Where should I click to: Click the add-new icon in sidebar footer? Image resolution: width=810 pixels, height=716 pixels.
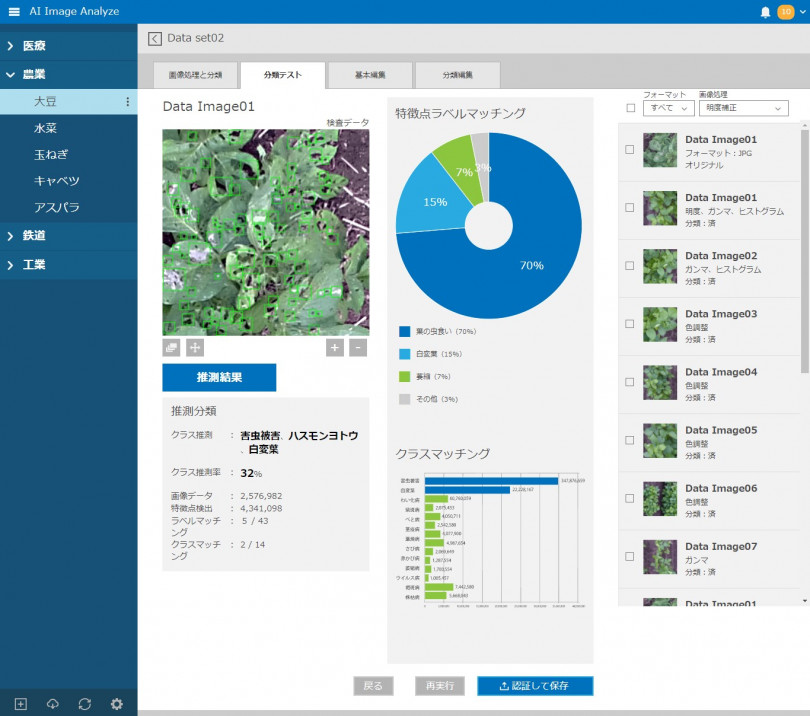(x=20, y=704)
